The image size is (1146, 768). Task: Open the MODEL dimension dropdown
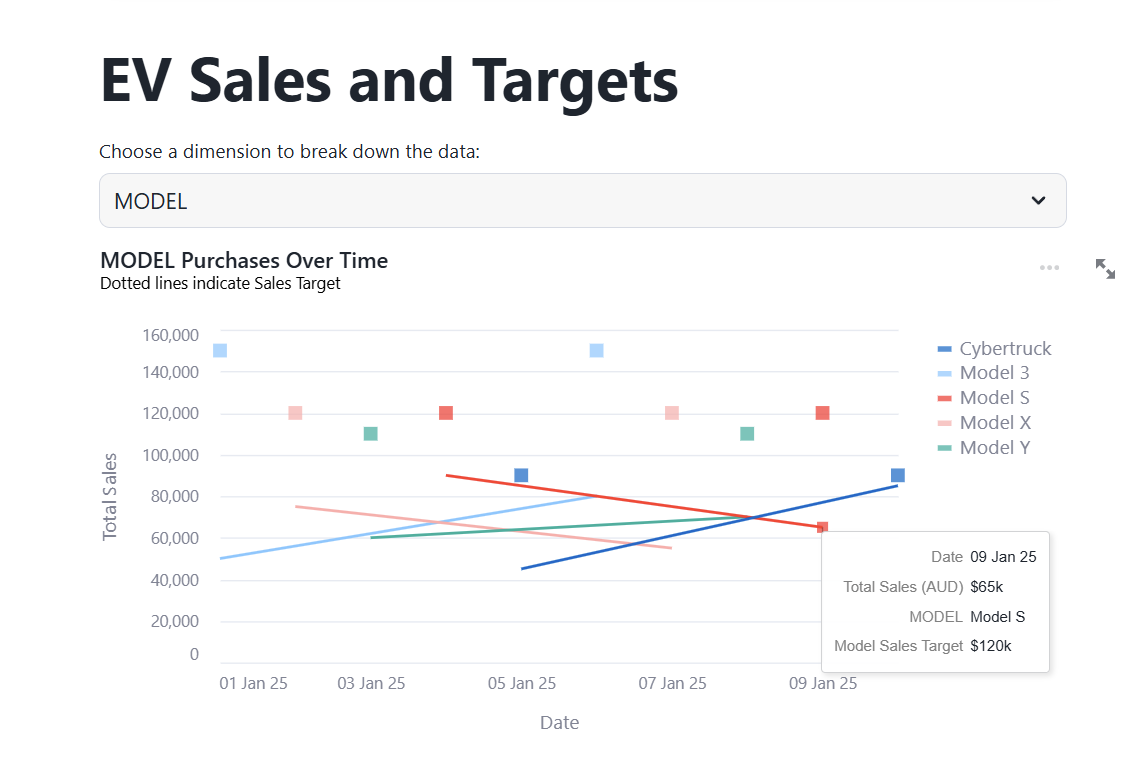point(583,200)
